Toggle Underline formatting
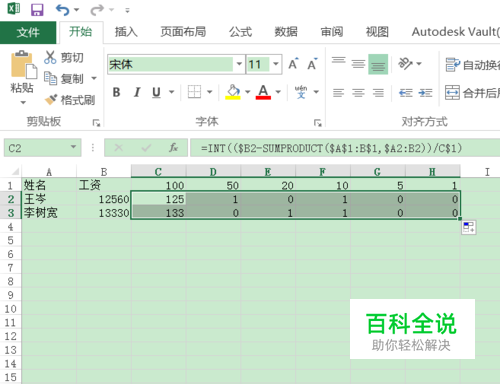This screenshot has height=384, width=500. 156,92
